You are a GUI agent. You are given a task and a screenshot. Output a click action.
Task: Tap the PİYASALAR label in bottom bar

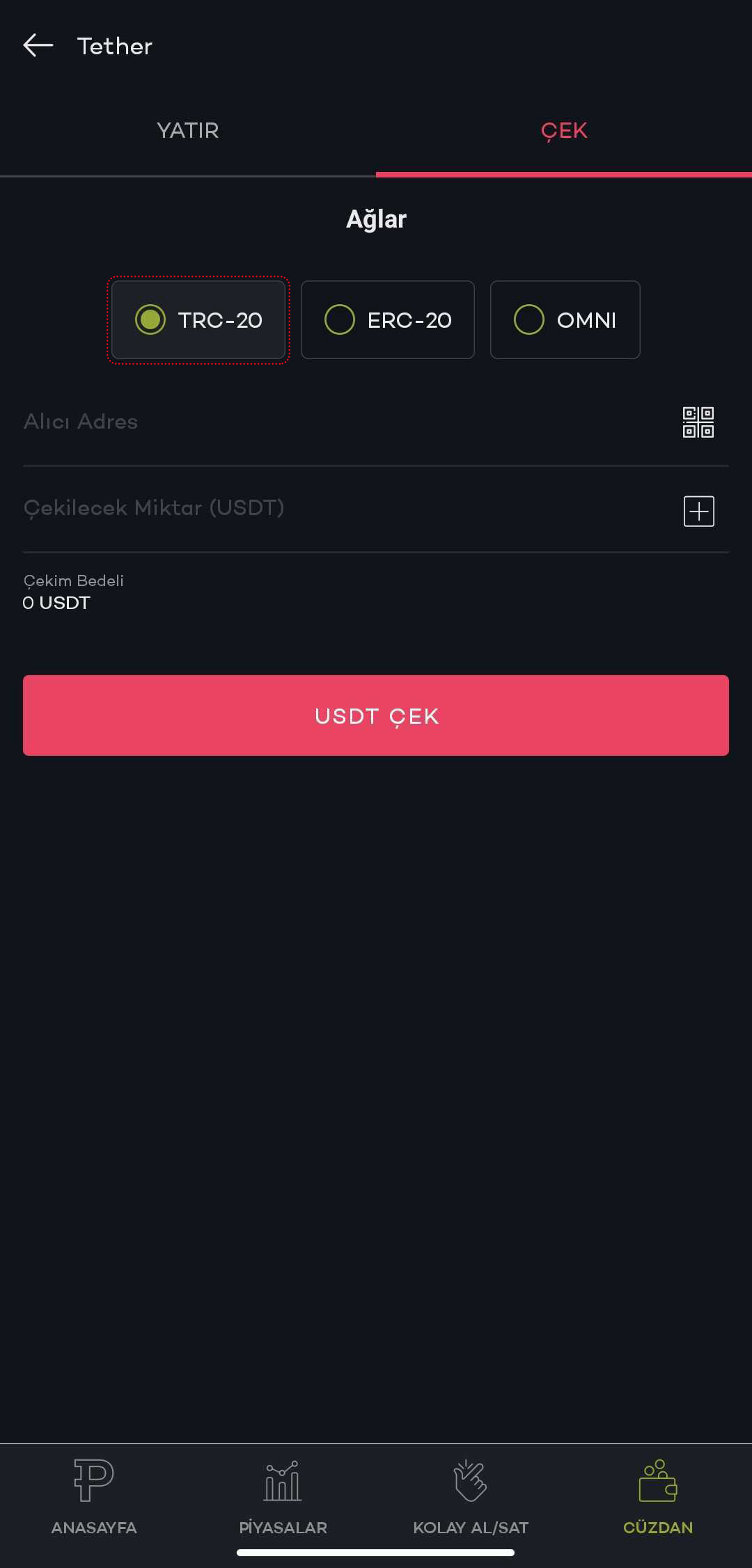click(283, 1528)
